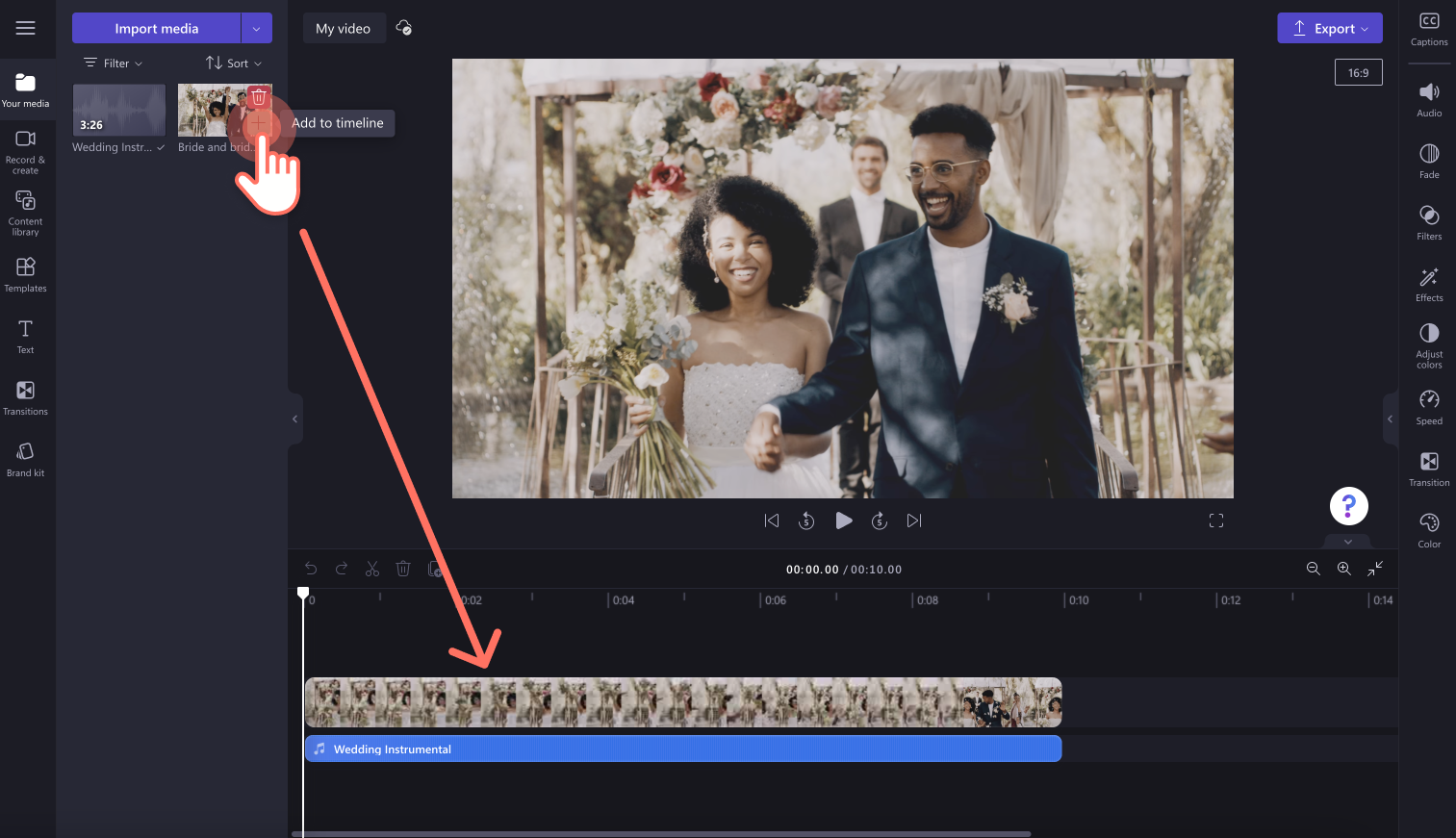
Task: Open the Adjust colors panel
Action: (1429, 346)
